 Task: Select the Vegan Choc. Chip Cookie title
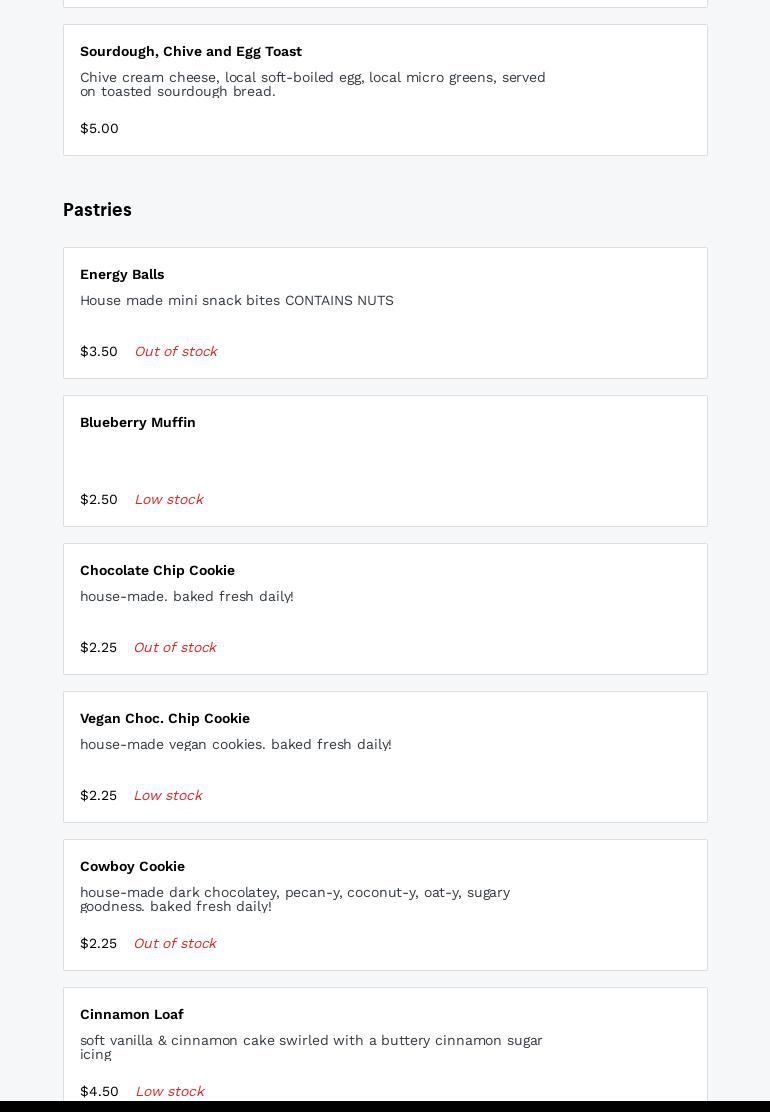coord(165,719)
